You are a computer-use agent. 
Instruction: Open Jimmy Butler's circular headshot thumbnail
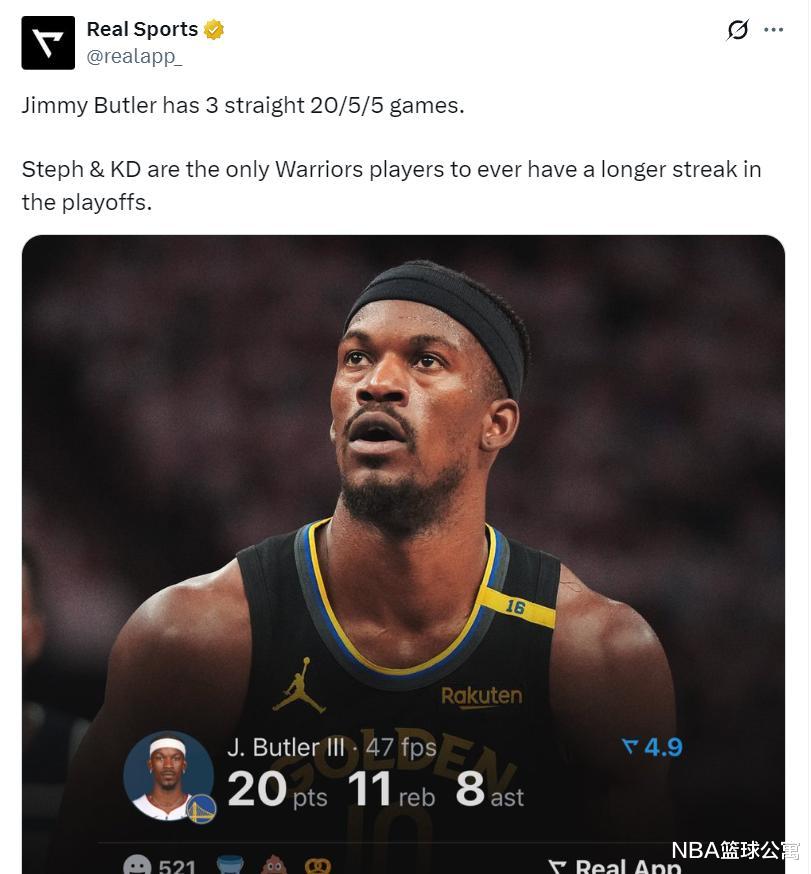168,776
